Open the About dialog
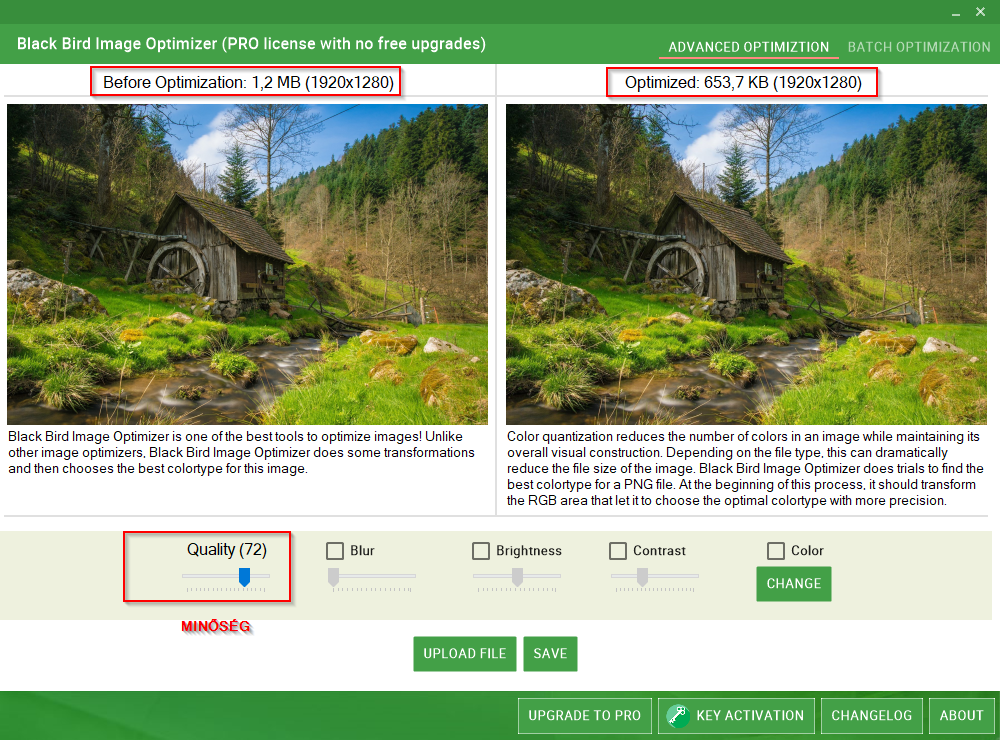The height and width of the screenshot is (740, 1000). point(961,716)
